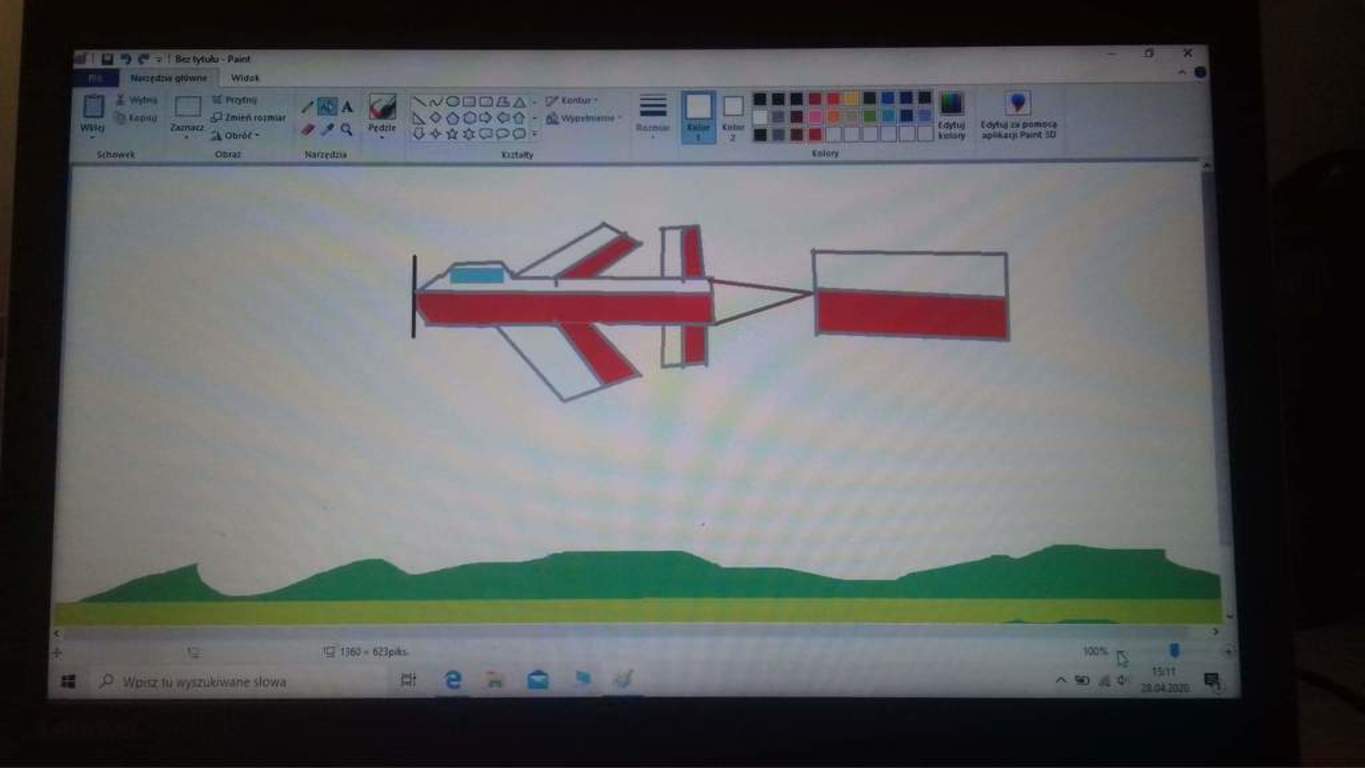
Task: Pick the Text tool (A icon)
Action: (x=347, y=107)
